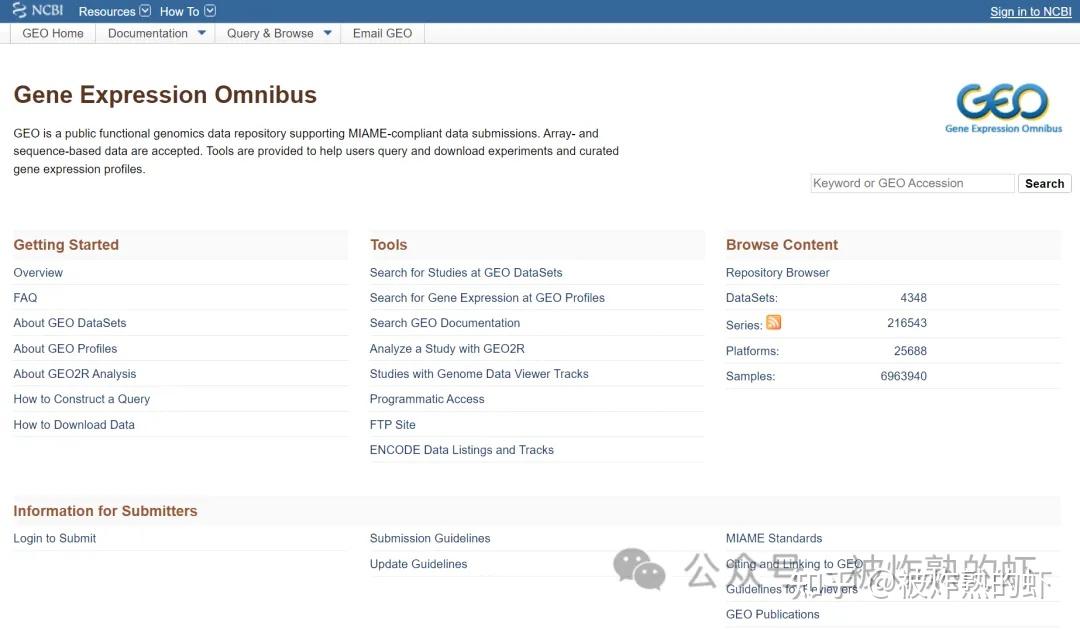This screenshot has height=629, width=1080.
Task: Open the MIAME Standards link
Action: click(774, 538)
